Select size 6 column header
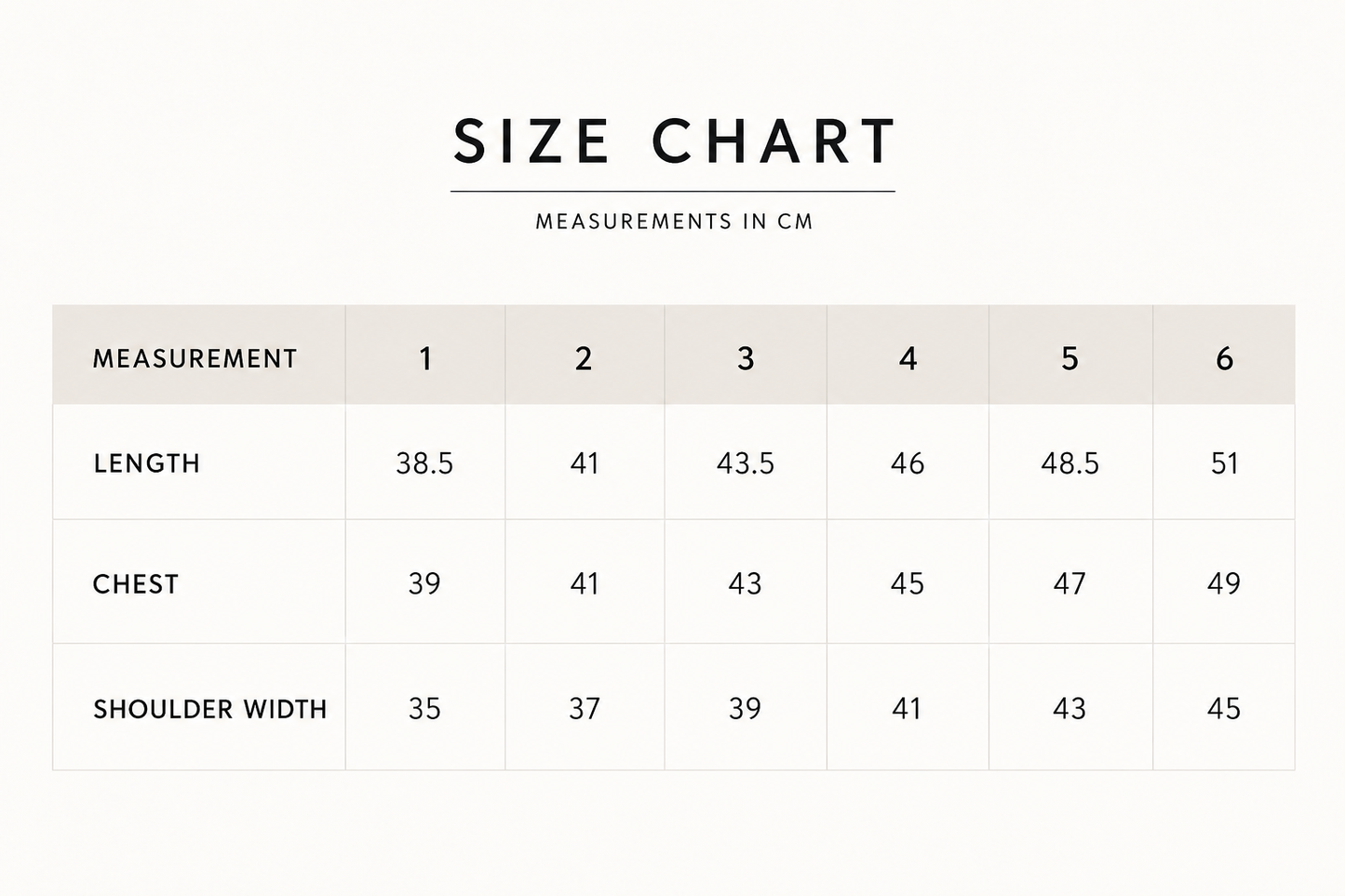Image resolution: width=1345 pixels, height=896 pixels. [x=1224, y=358]
